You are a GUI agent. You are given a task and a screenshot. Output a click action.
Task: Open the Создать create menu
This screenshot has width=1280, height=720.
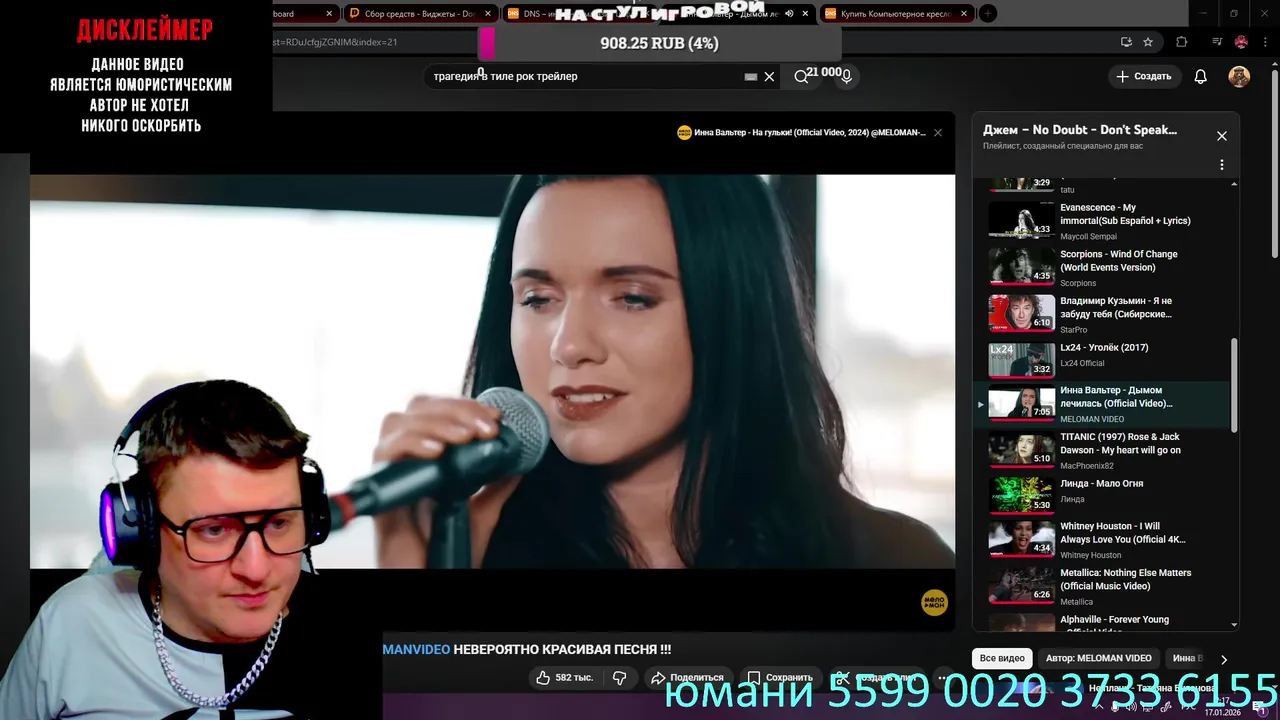click(1143, 76)
